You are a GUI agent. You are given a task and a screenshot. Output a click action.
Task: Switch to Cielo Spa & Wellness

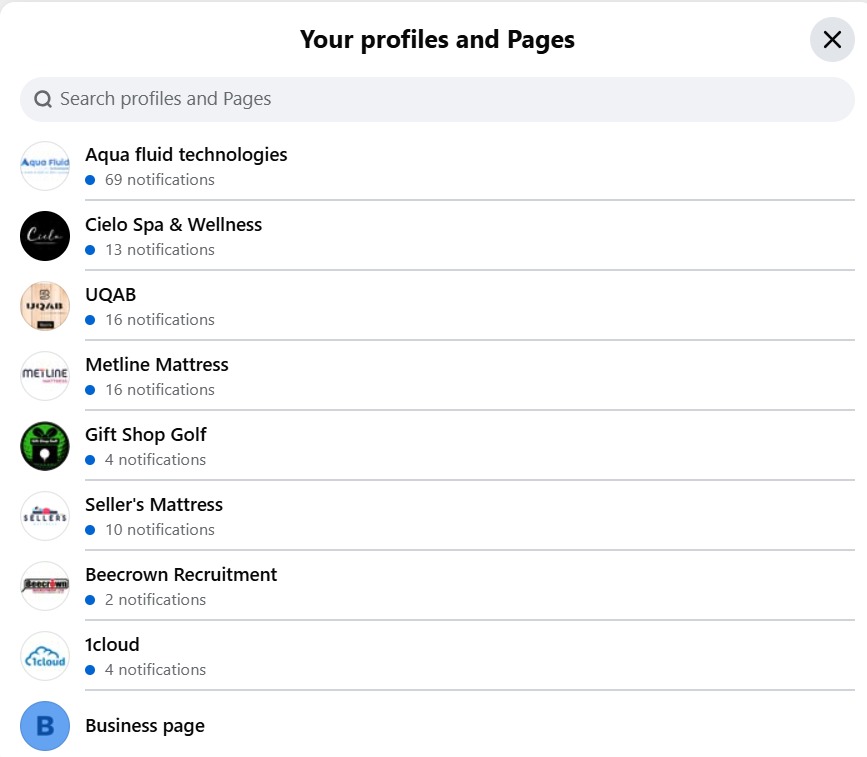[x=174, y=225]
